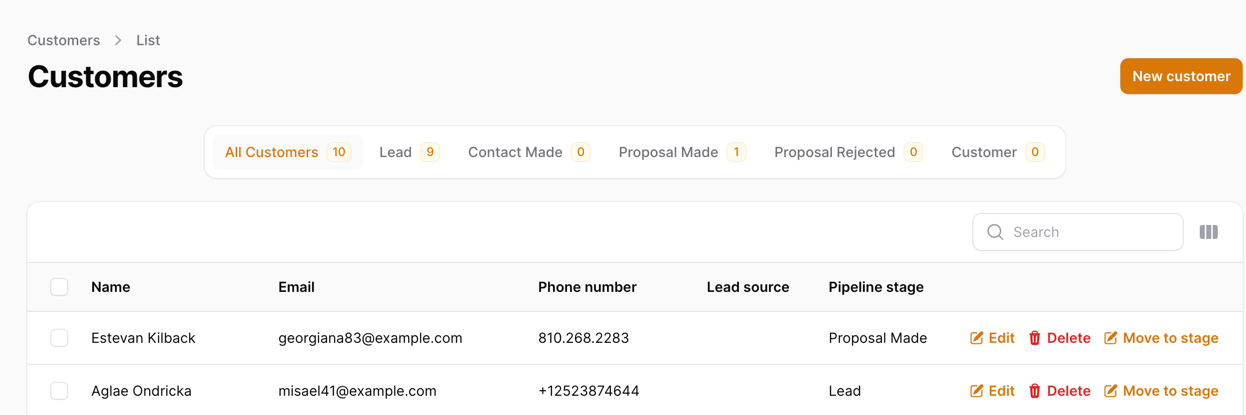Switch to the Proposal Made tab
Viewport: 1246px width, 415px height.
682,152
